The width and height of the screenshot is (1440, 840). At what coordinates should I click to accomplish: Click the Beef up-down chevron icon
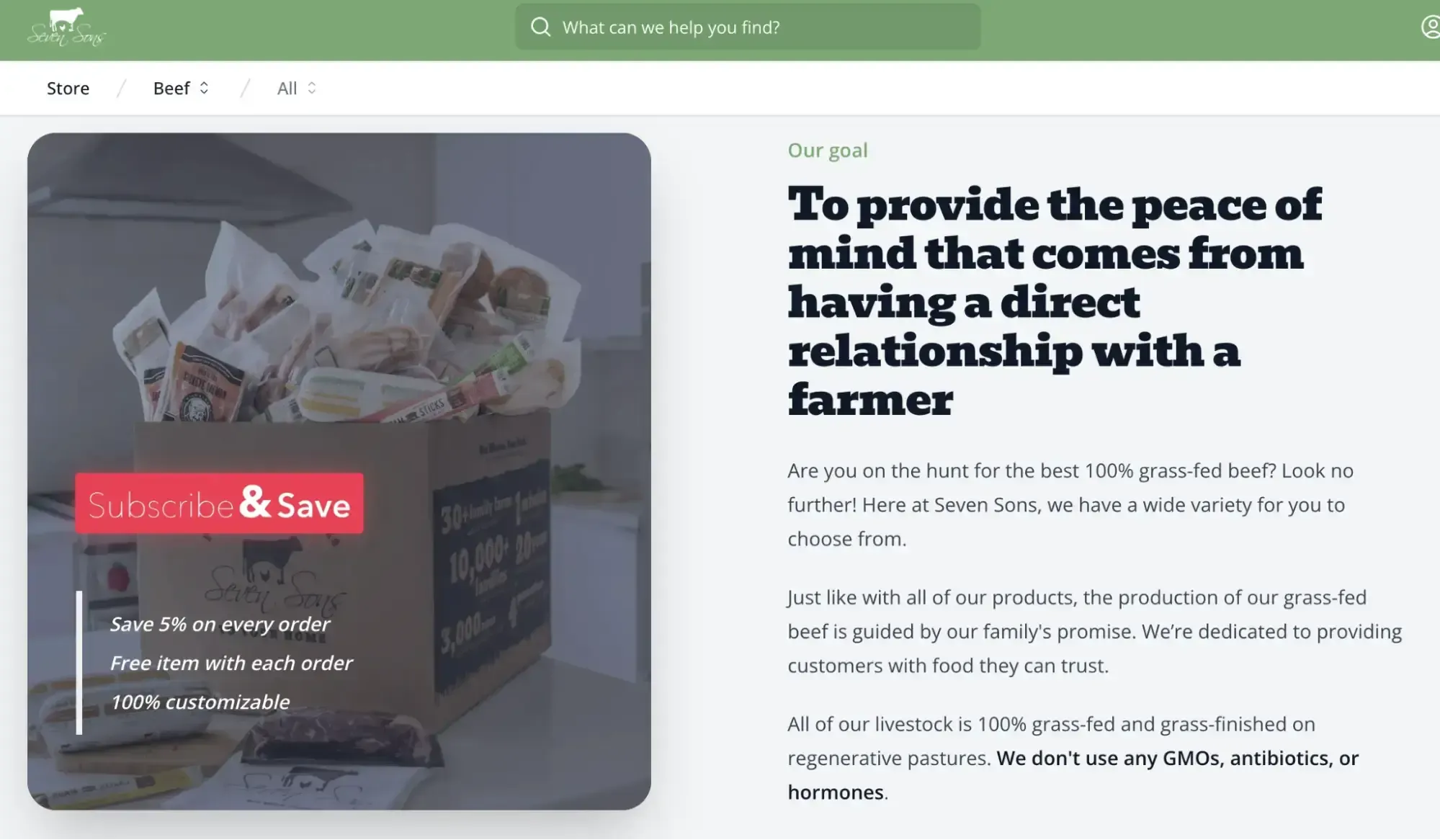(x=204, y=88)
